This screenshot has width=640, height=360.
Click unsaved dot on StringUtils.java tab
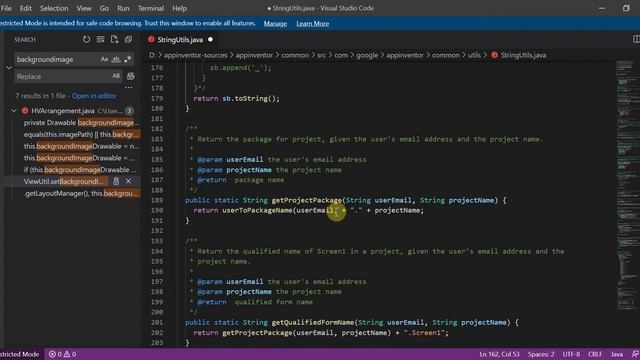[210, 40]
